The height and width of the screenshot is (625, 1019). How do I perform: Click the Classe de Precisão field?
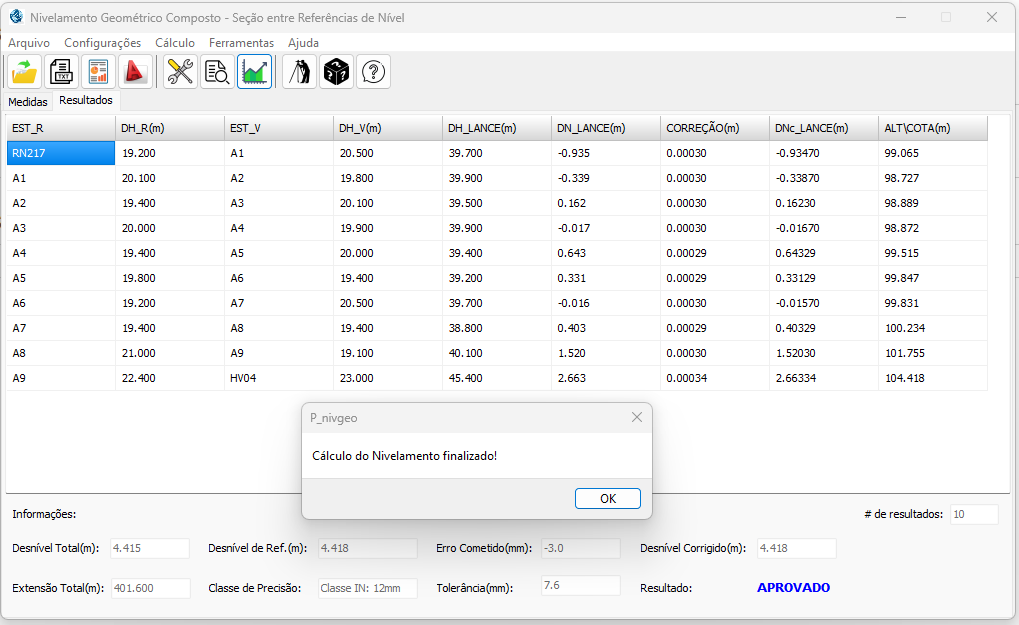pos(368,588)
